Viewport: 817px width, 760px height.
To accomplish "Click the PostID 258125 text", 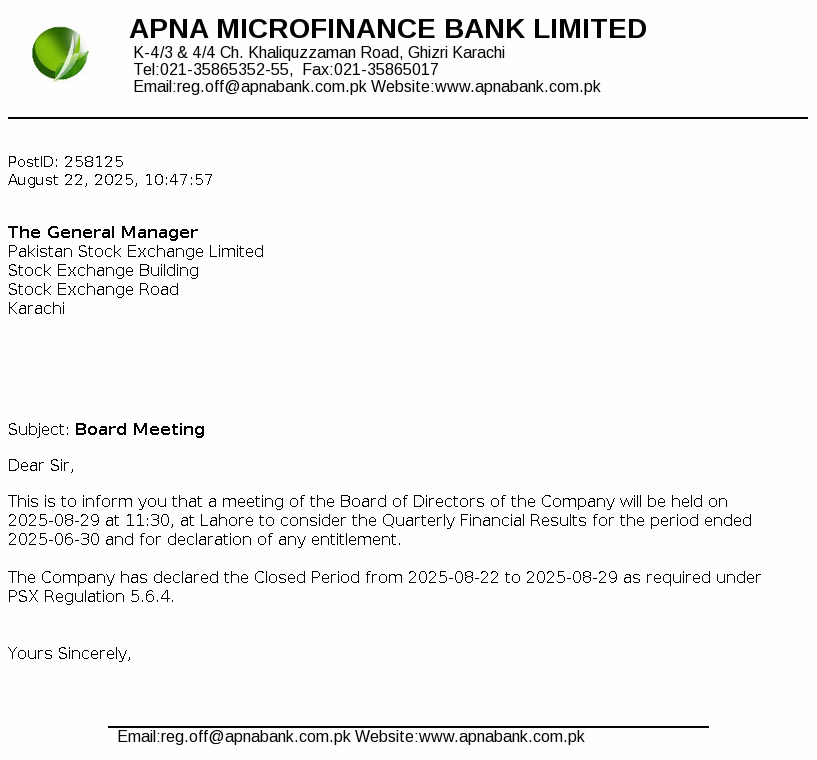I will click(x=66, y=161).
